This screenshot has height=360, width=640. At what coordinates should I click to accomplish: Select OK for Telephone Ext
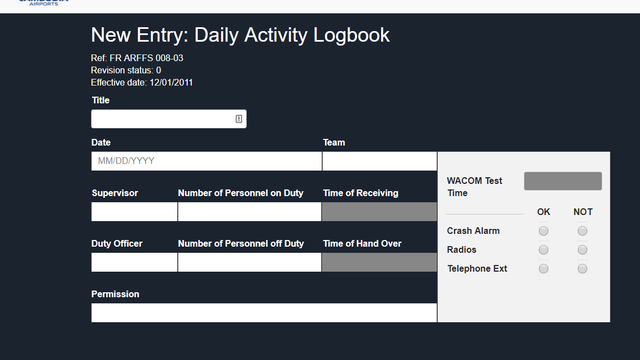coord(543,269)
